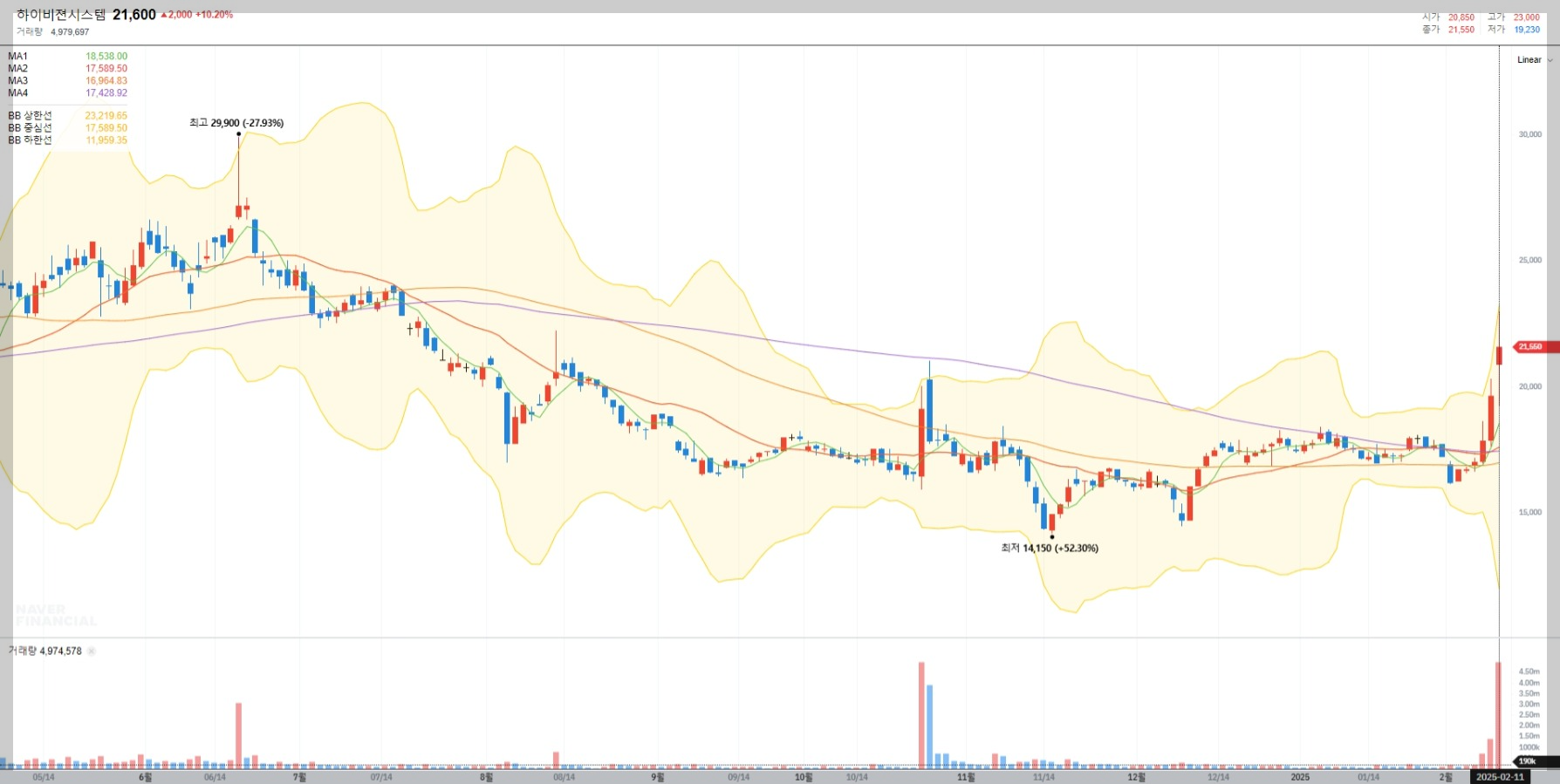Click the 2월 date axis label

[1446, 777]
